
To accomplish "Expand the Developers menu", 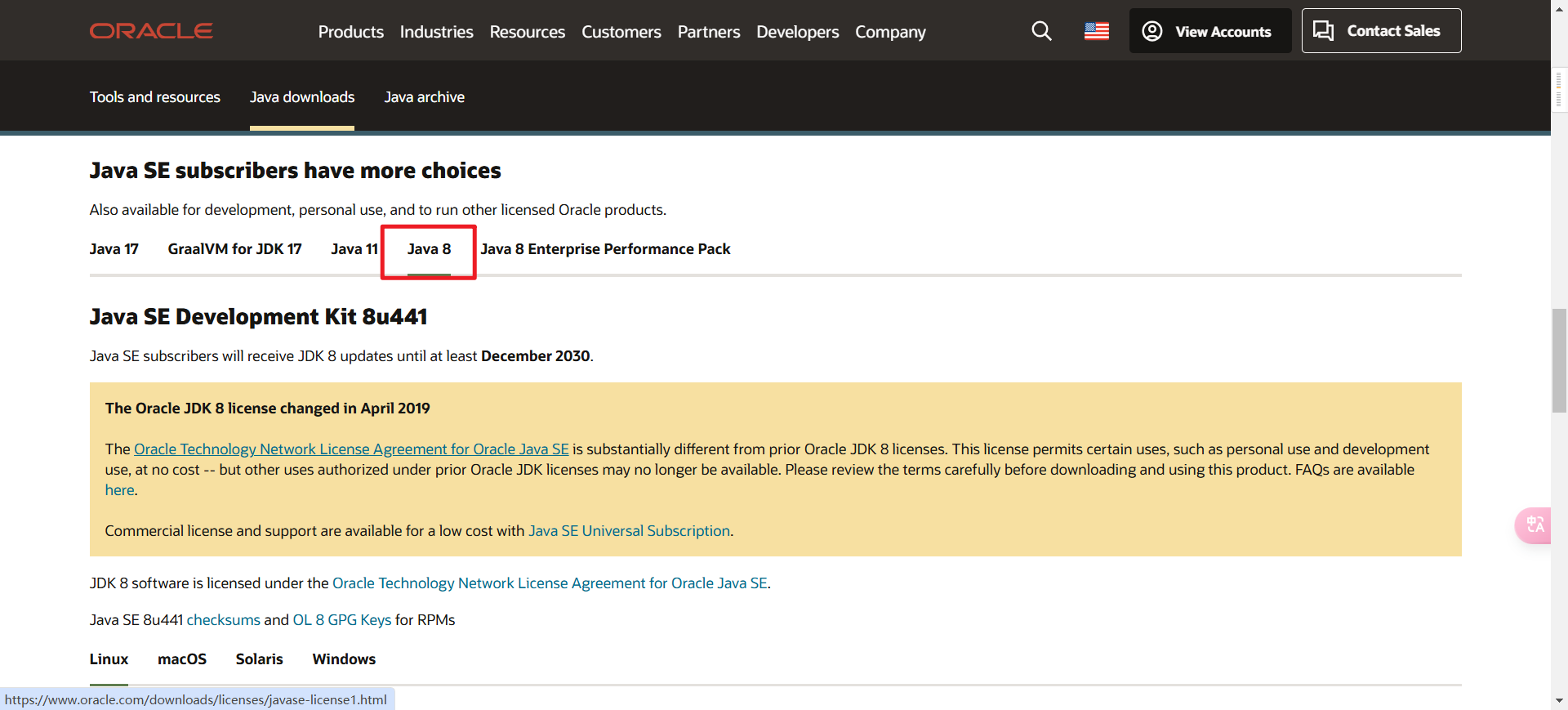I will 797,32.
